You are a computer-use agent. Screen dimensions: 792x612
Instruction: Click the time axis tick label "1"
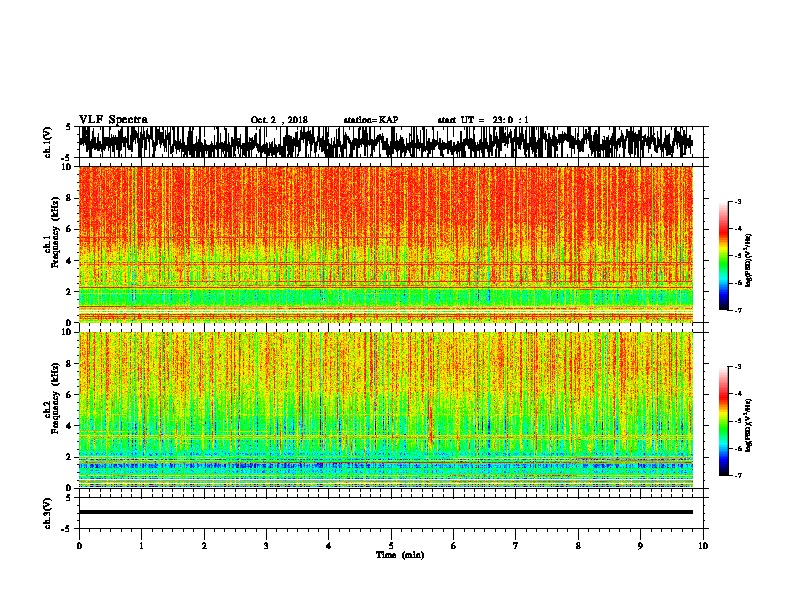pos(141,546)
